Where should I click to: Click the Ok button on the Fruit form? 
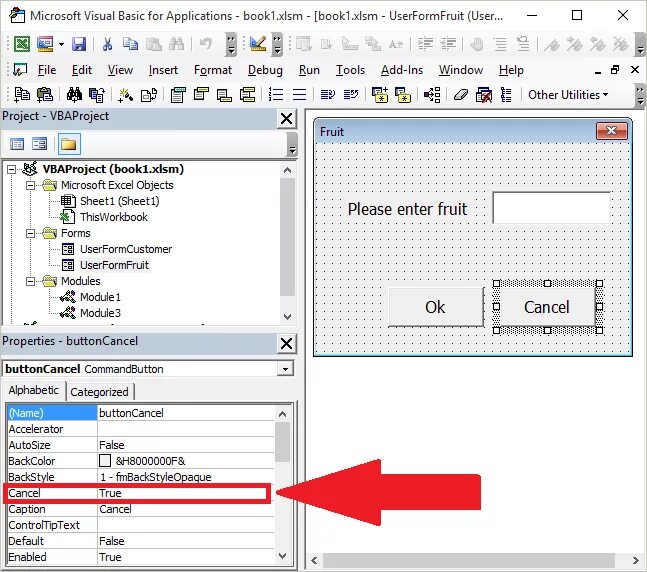tap(436, 307)
